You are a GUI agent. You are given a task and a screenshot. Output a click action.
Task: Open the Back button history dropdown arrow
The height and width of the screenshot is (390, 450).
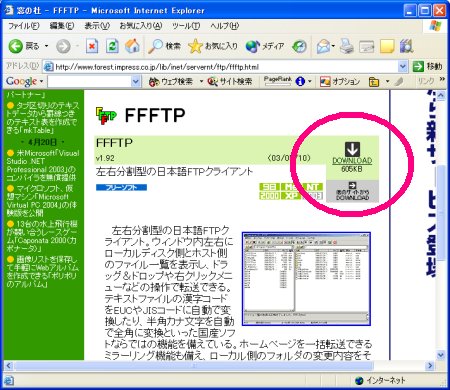coord(46,46)
